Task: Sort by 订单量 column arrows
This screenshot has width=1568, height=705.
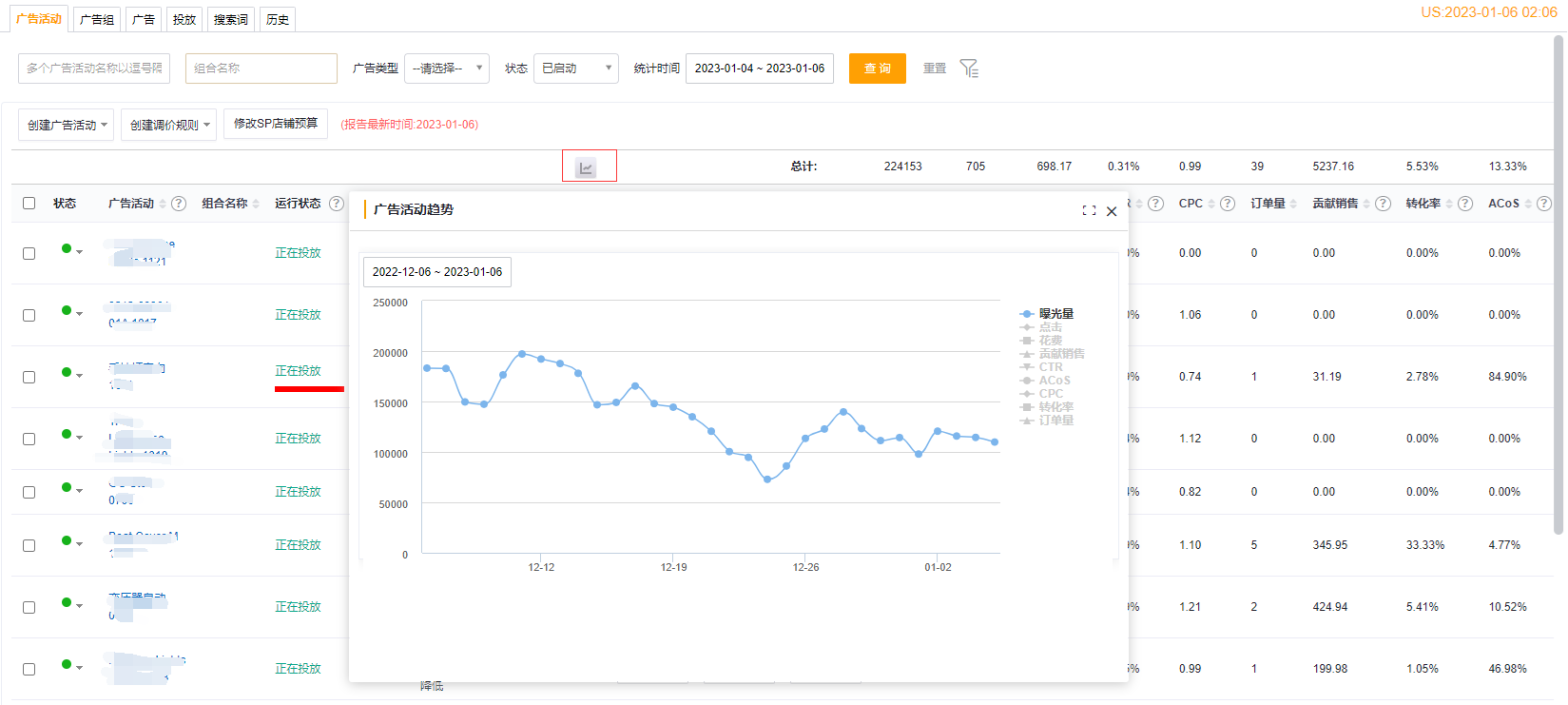Action: click(1293, 204)
